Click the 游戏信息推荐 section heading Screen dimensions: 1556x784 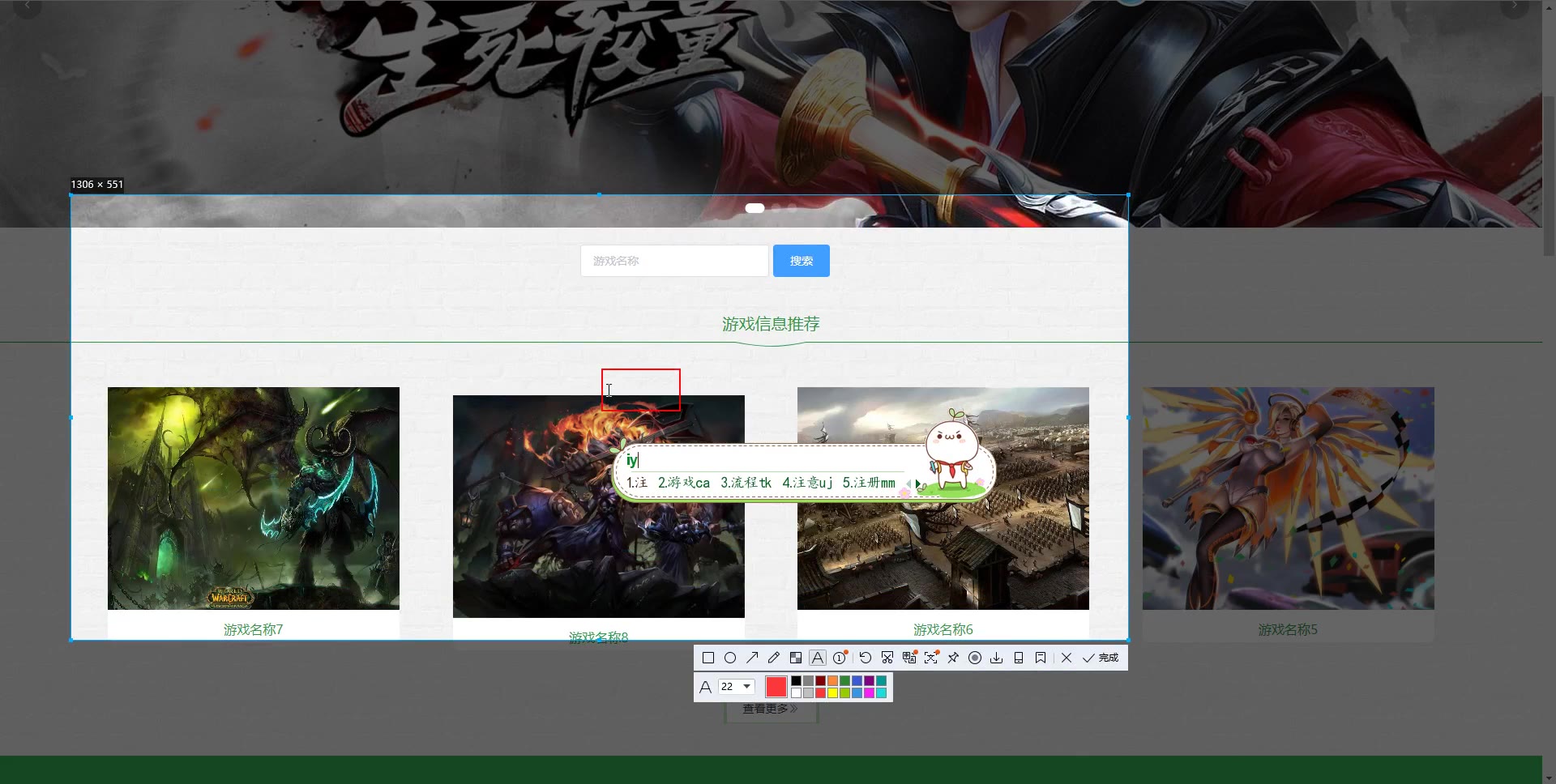pos(771,324)
